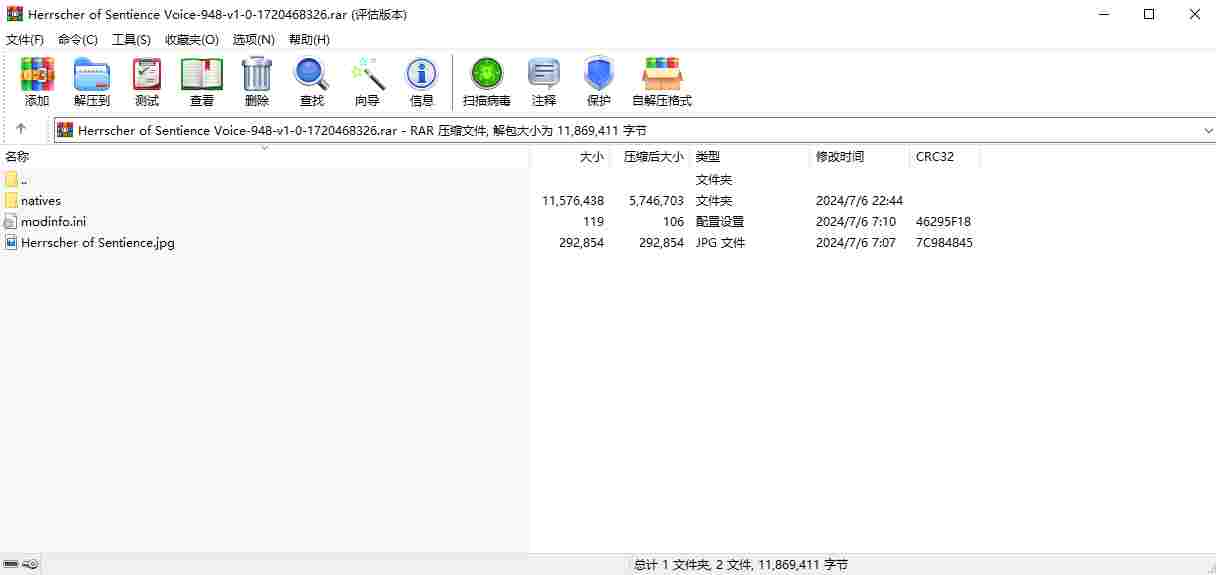This screenshot has height=575, width=1216.
Task: Show archive 信息 (Info) icon
Action: click(x=422, y=74)
